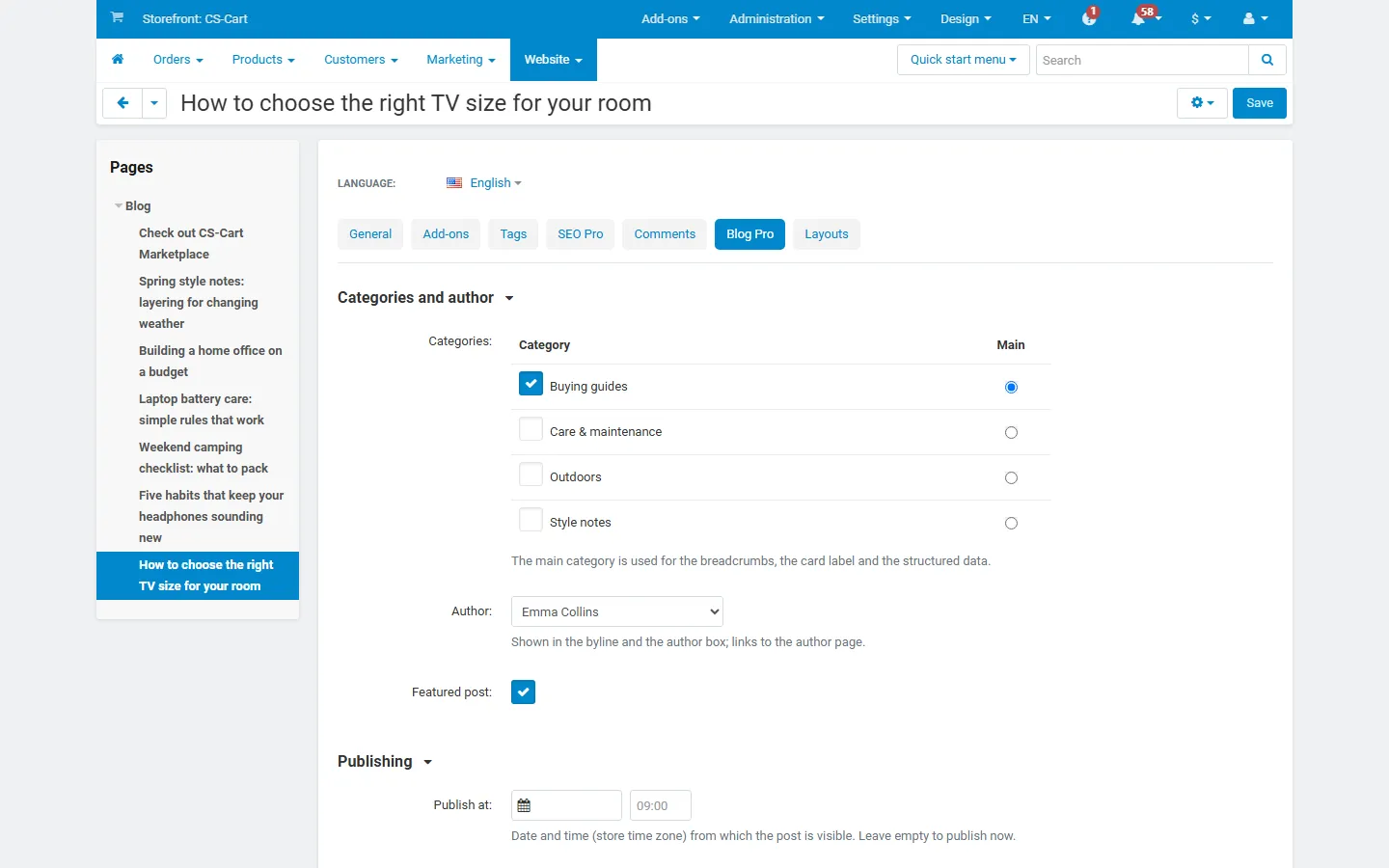This screenshot has height=868, width=1389.
Task: Check the Care & maintenance category
Action: (x=531, y=429)
